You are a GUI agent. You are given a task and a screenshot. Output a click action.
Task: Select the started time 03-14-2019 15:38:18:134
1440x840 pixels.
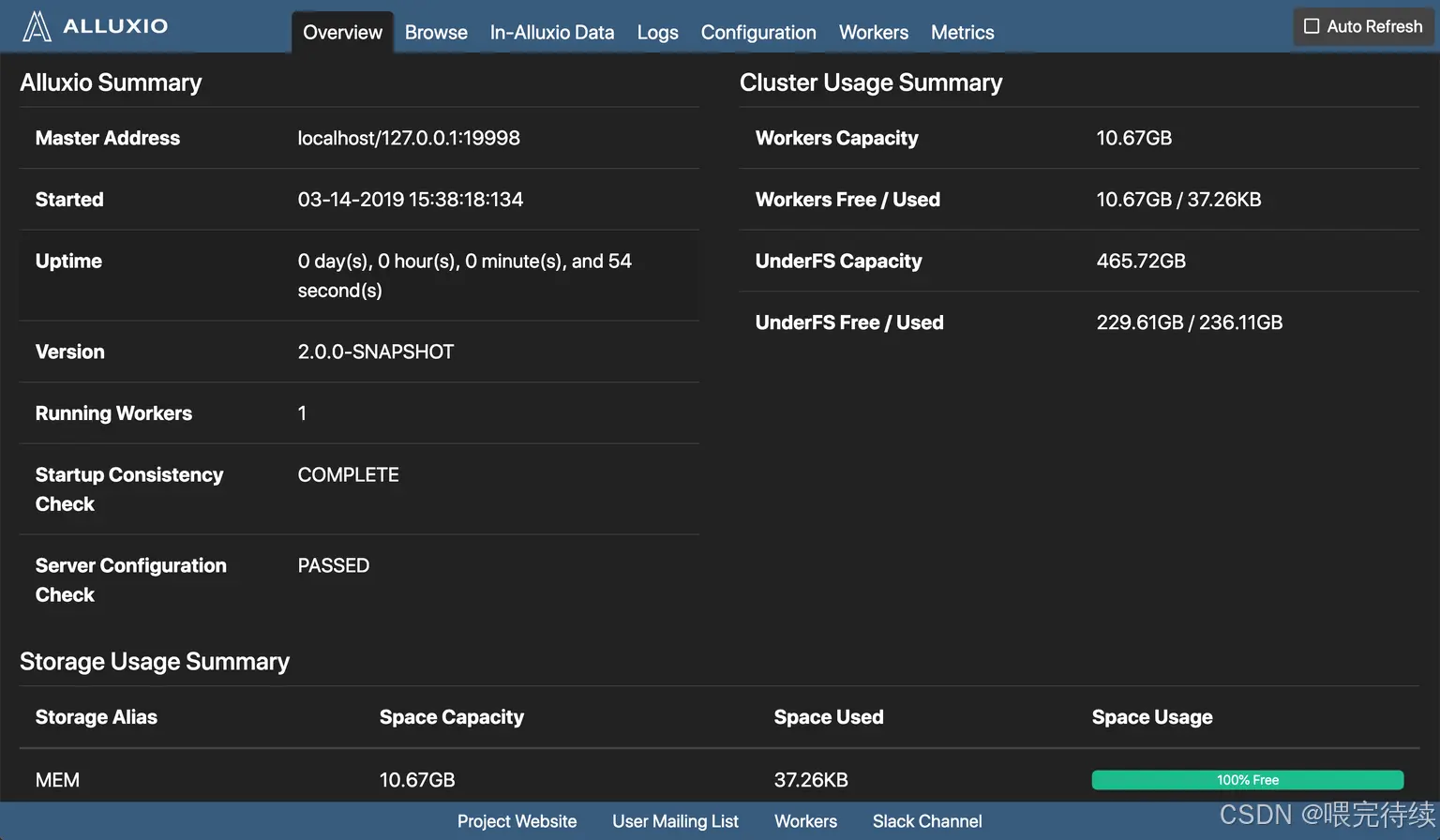(x=411, y=200)
